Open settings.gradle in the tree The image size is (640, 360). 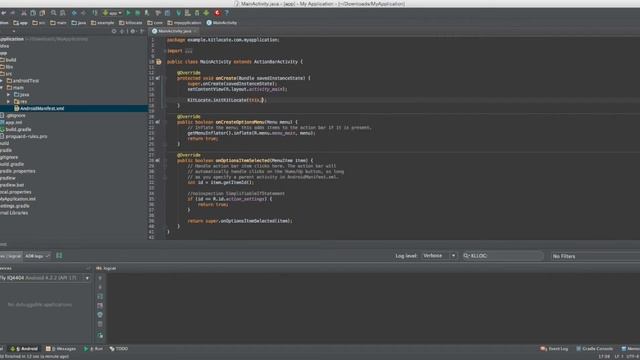[15, 206]
